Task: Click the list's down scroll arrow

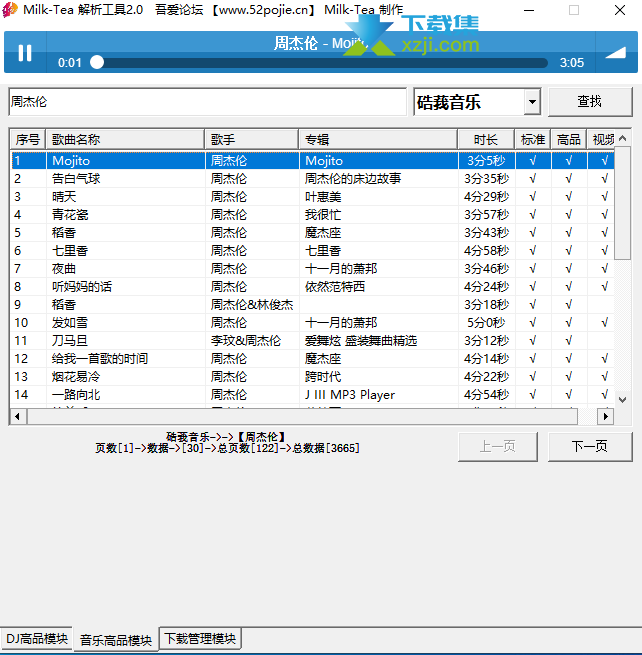Action: (x=622, y=399)
